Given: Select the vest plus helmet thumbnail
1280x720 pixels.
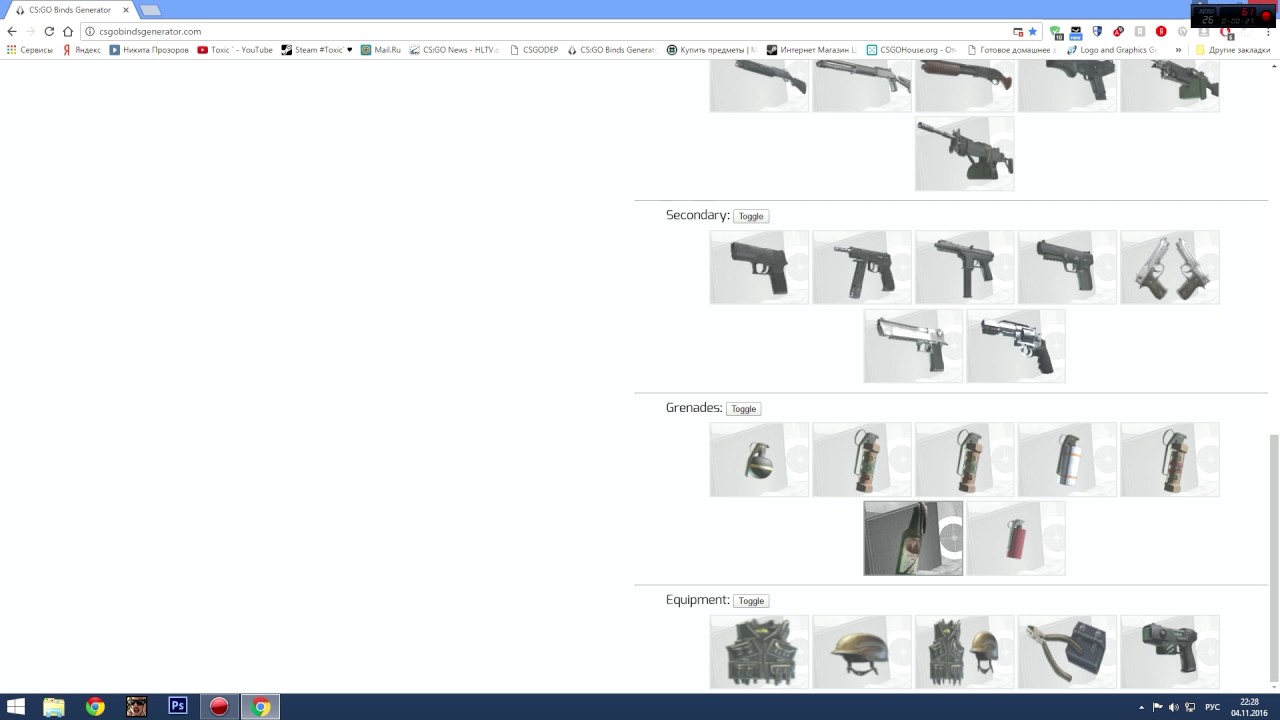Looking at the screenshot, I should (964, 652).
